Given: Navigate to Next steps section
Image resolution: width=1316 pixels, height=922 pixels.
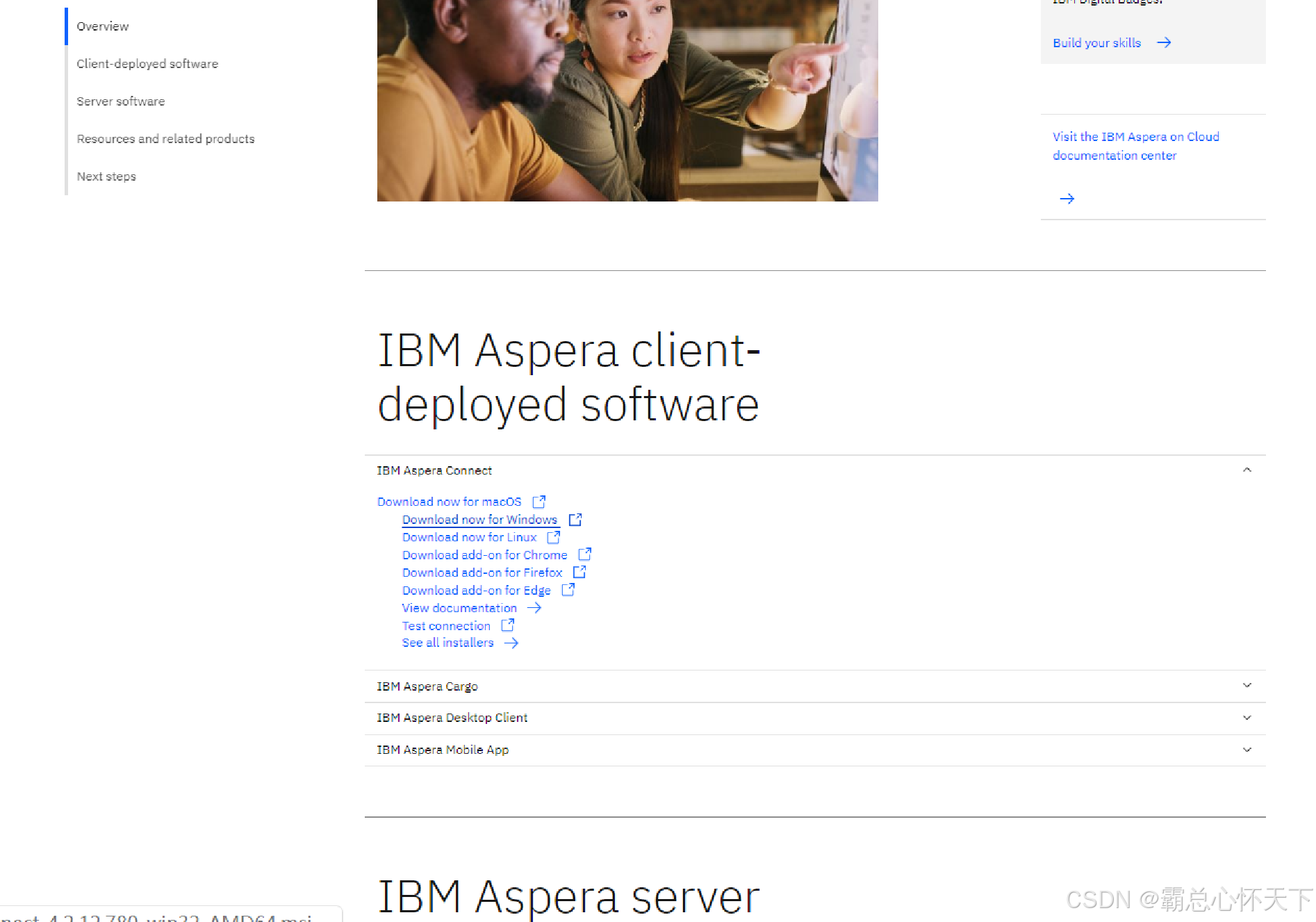Looking at the screenshot, I should (106, 176).
